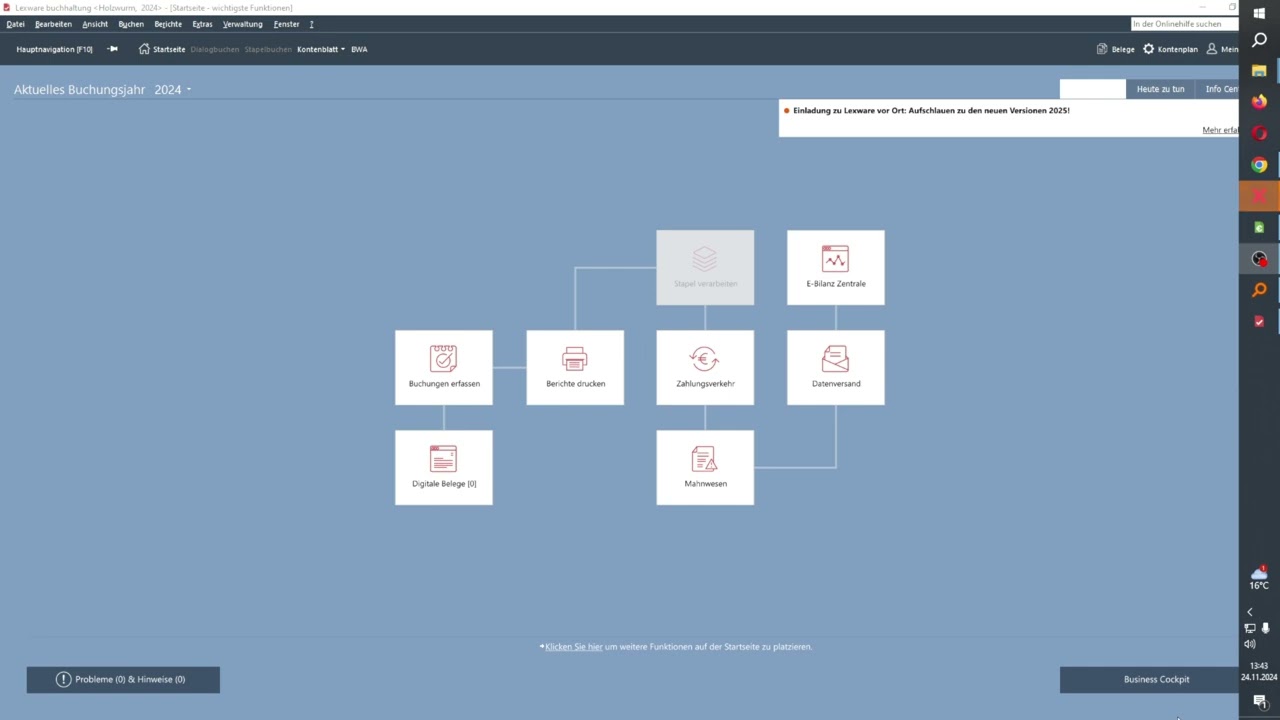Click the pin icon beside Hauptnavigation
Image resolution: width=1280 pixels, height=720 pixels.
point(113,49)
